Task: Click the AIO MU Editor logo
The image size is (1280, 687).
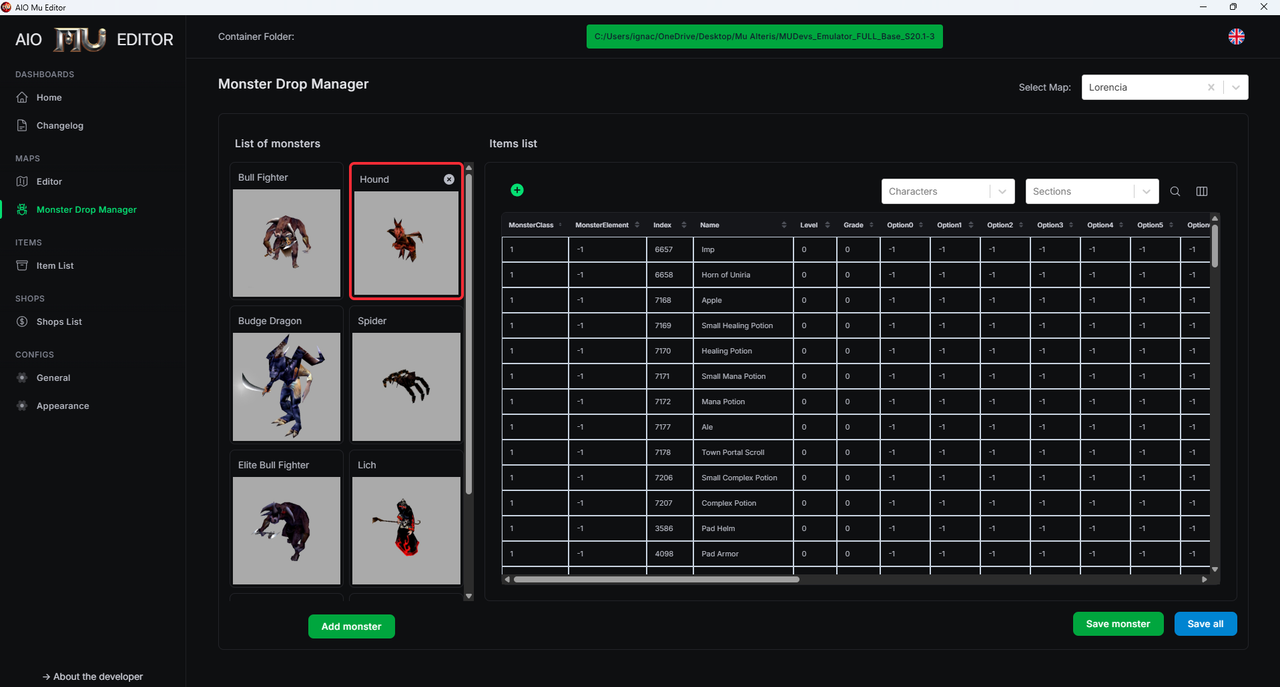Action: (94, 39)
